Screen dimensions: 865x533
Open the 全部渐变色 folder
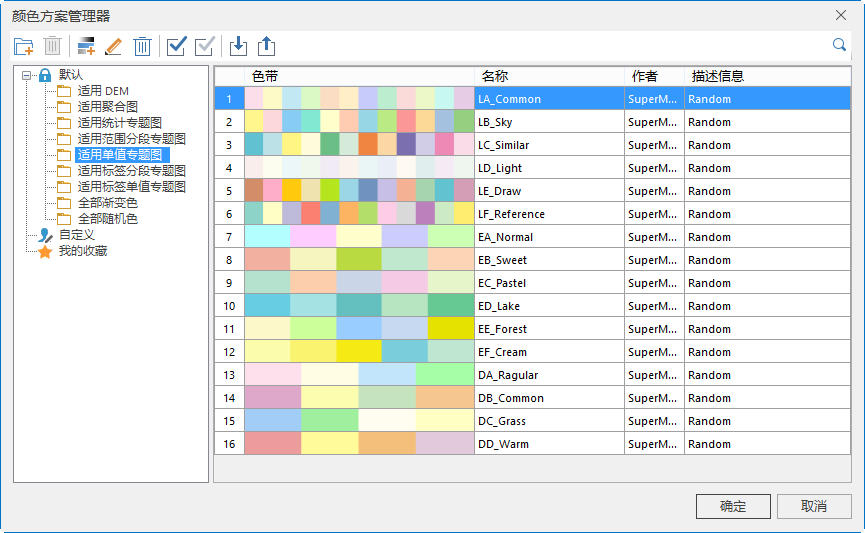(108, 203)
